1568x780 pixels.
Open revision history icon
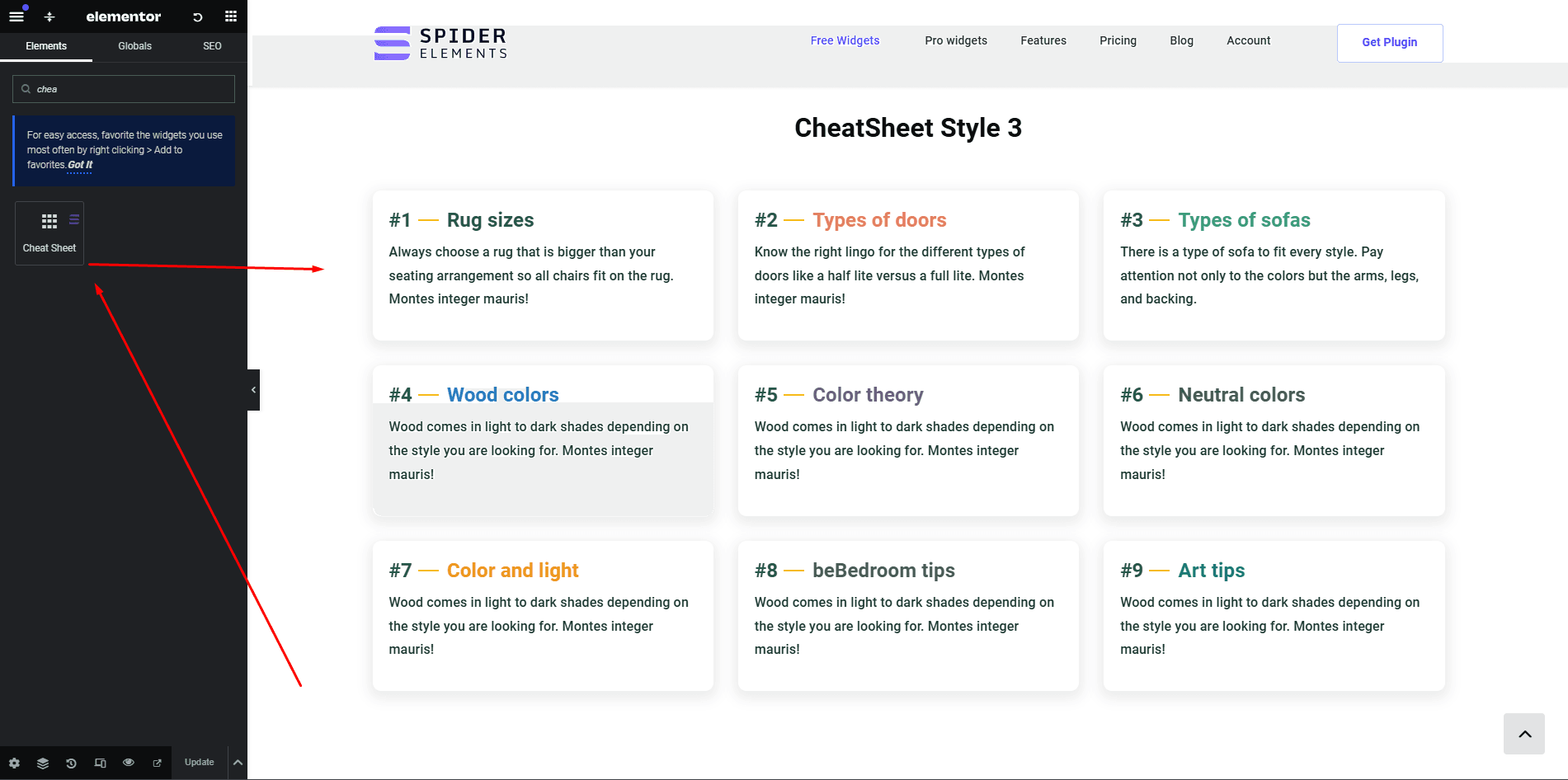pyautogui.click(x=72, y=763)
